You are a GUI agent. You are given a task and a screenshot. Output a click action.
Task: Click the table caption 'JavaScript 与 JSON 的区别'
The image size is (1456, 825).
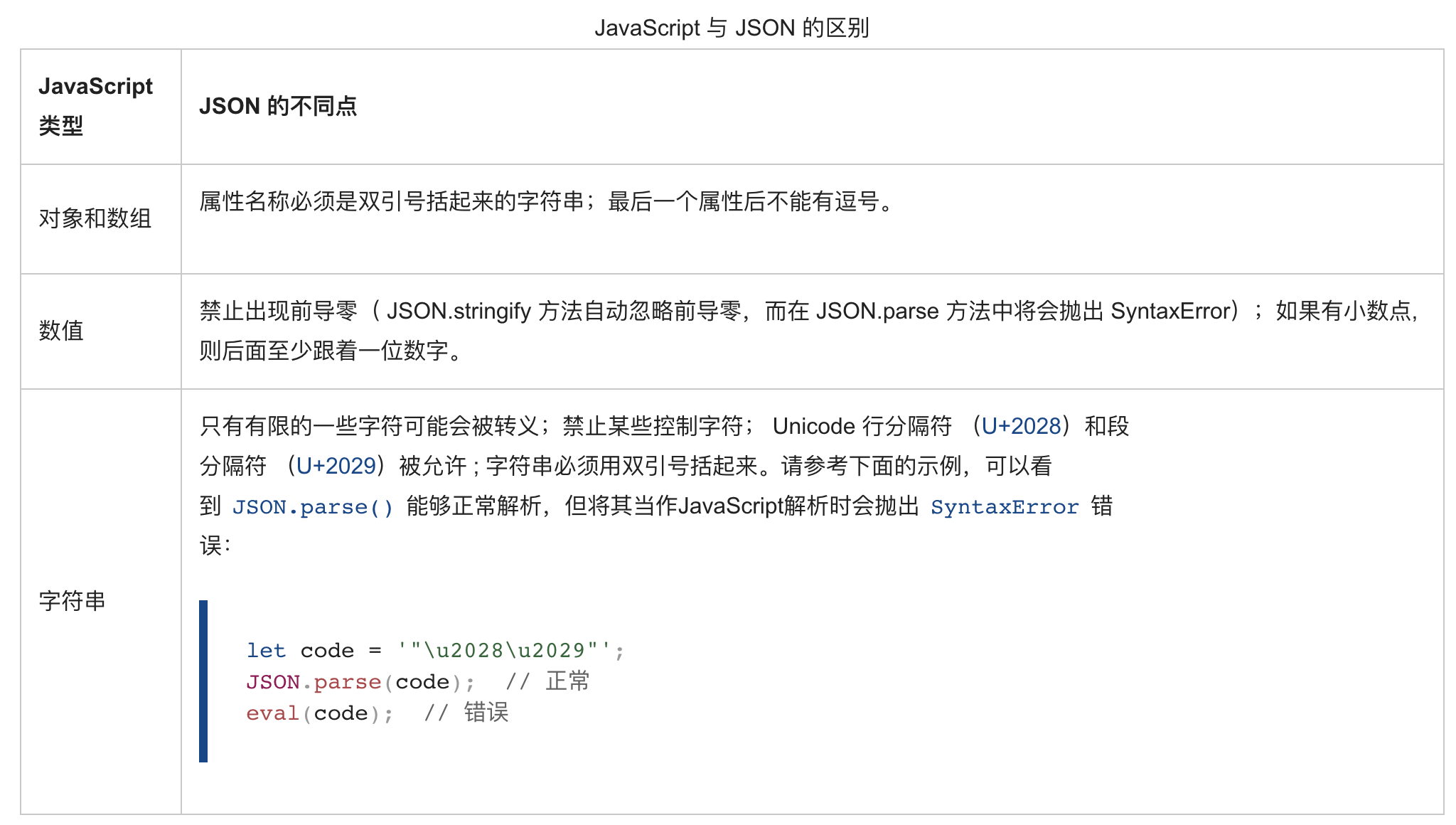coord(732,28)
